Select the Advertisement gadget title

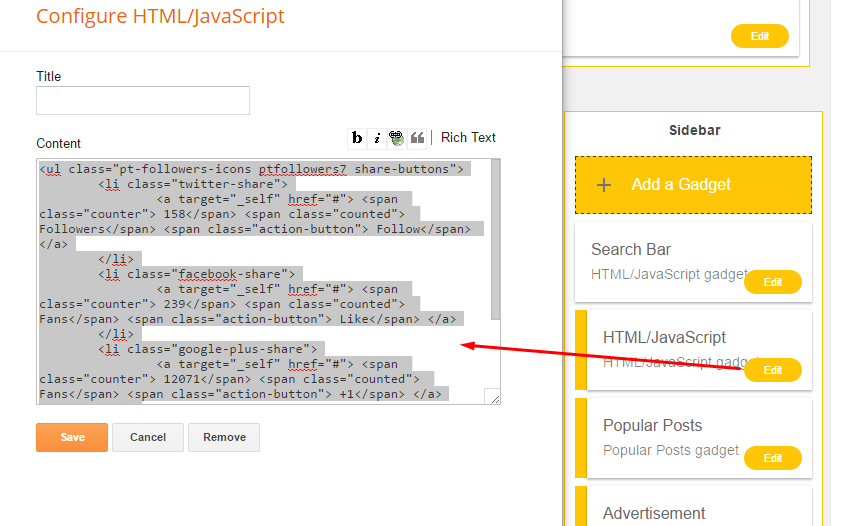[654, 513]
